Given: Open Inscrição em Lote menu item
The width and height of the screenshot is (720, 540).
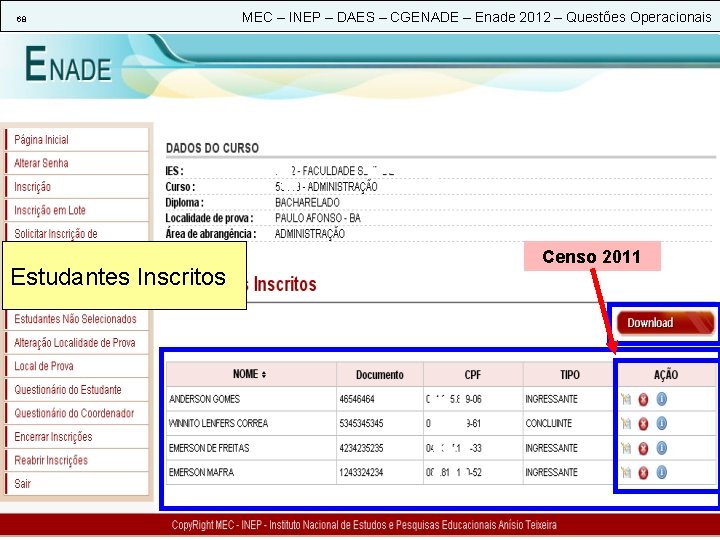Looking at the screenshot, I should click(x=50, y=210).
